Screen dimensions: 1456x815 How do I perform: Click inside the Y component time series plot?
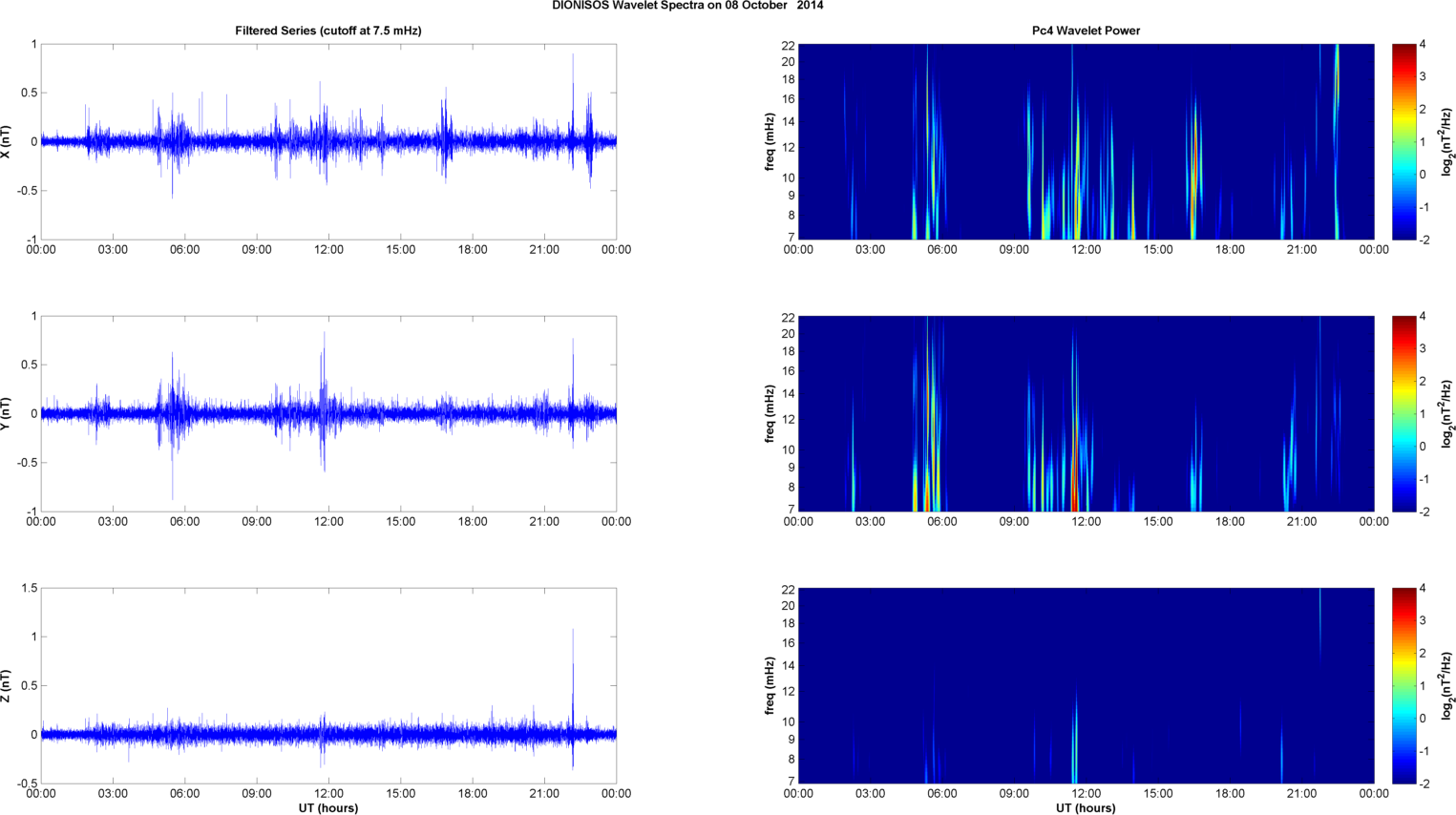pos(328,413)
